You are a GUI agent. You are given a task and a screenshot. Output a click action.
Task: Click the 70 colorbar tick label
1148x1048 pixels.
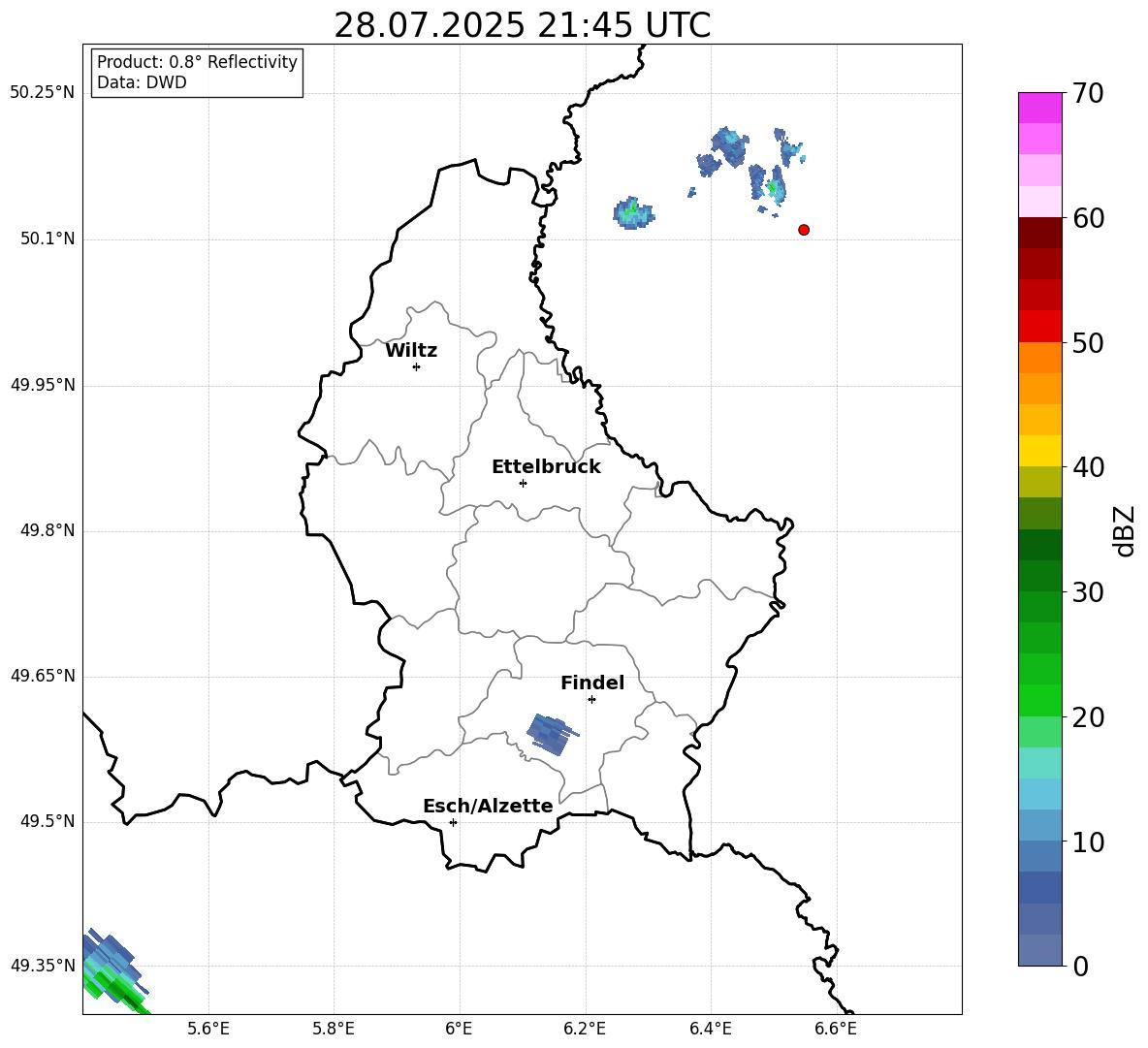click(1088, 94)
